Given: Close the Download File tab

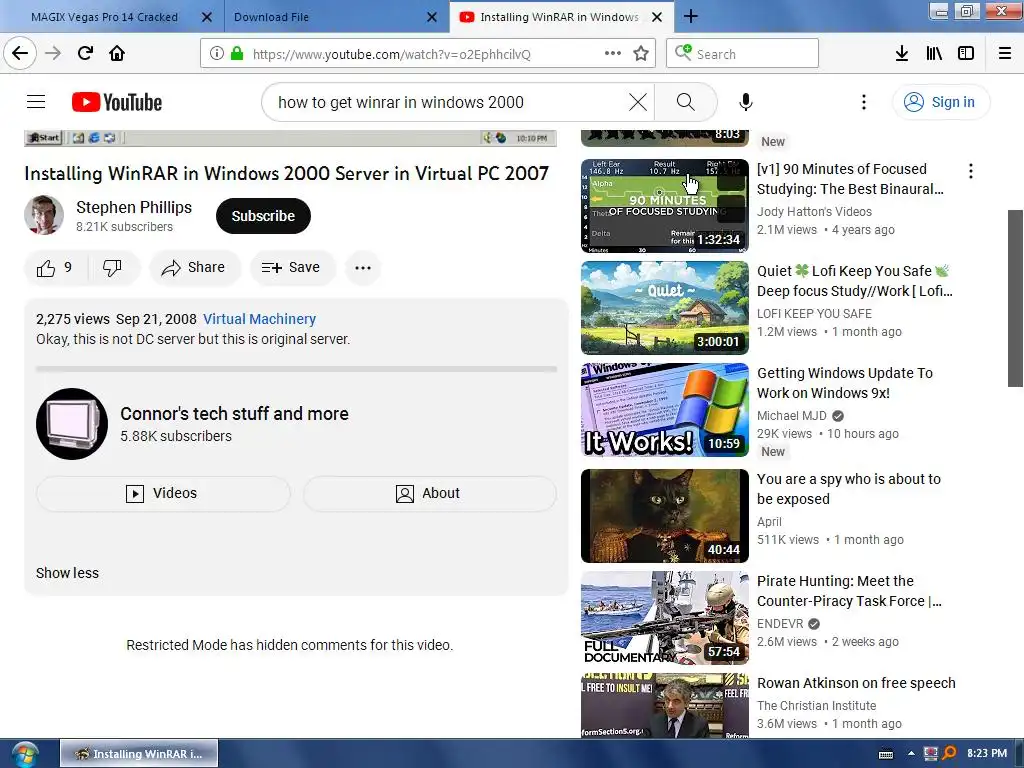Looking at the screenshot, I should (432, 17).
